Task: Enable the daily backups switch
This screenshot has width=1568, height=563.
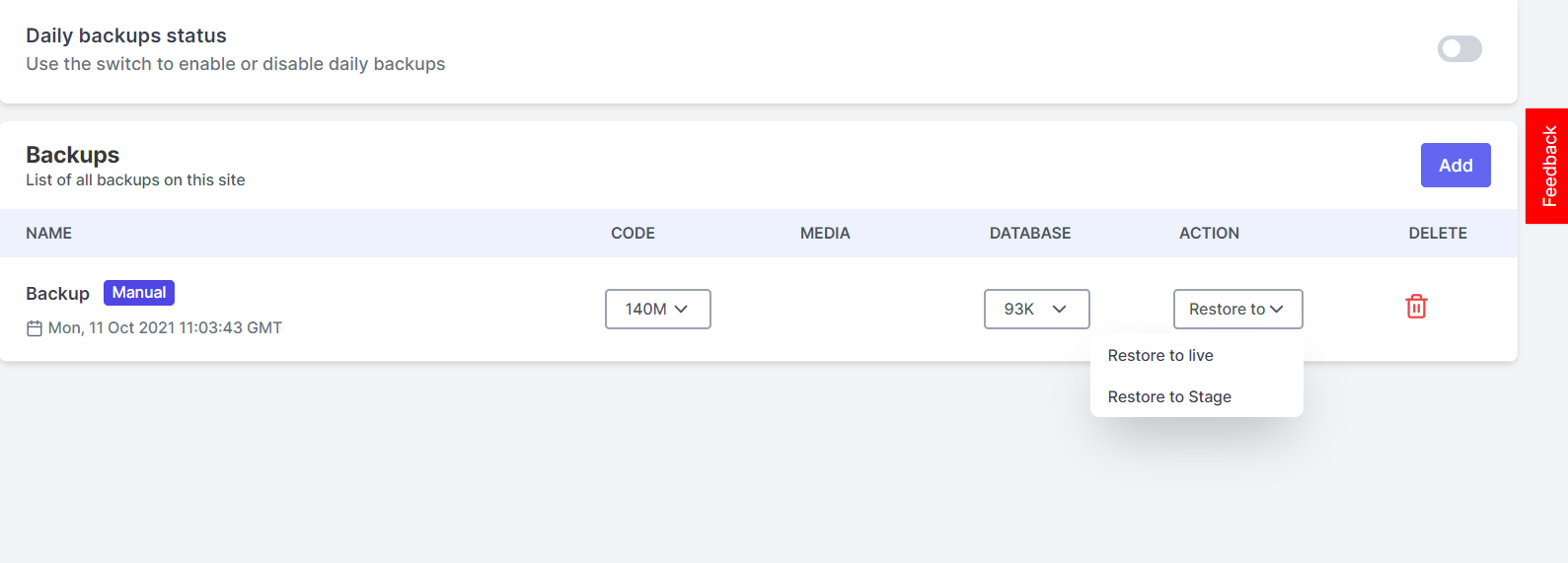Action: (x=1459, y=48)
